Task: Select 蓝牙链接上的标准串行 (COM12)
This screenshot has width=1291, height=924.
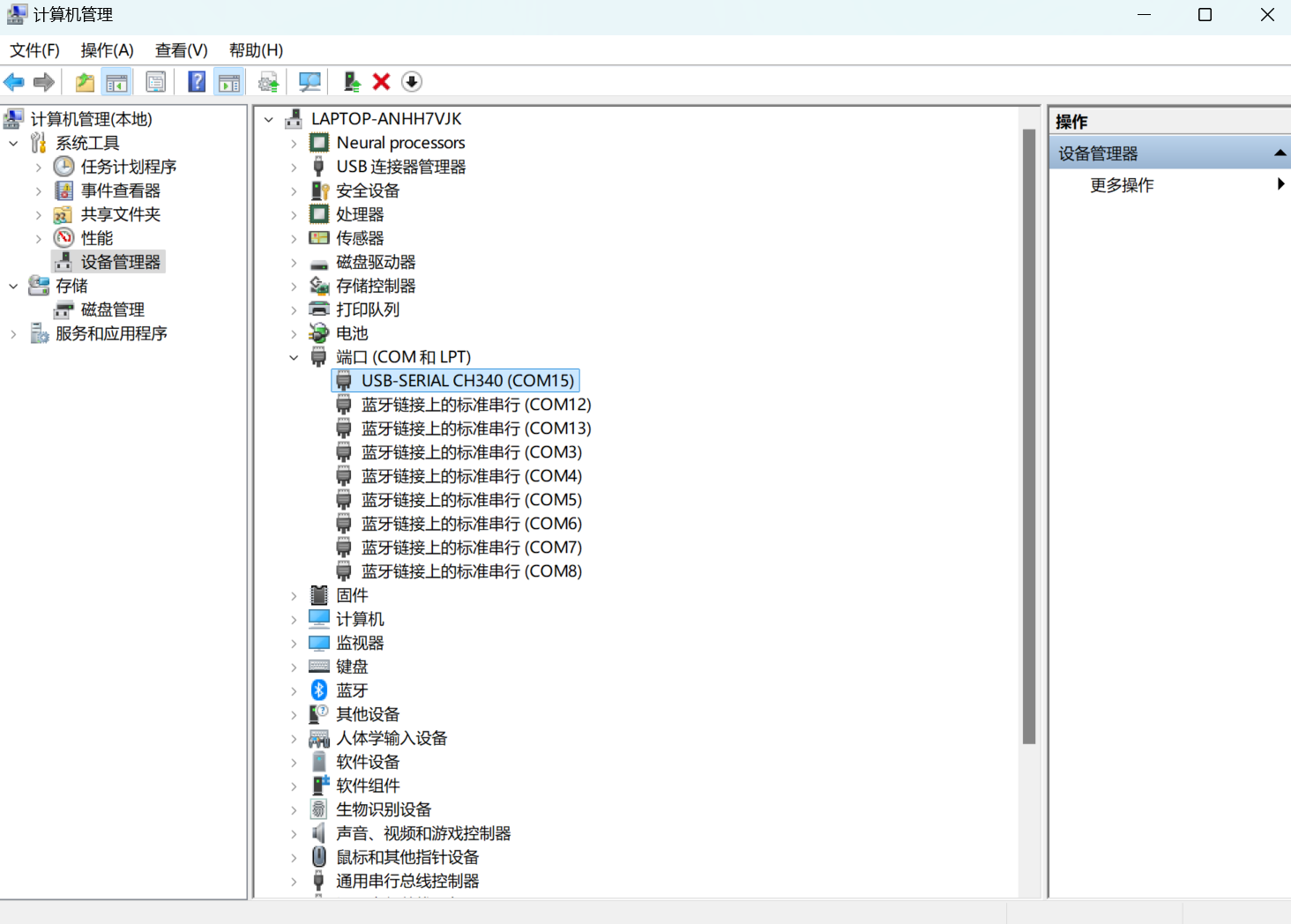Action: (476, 405)
